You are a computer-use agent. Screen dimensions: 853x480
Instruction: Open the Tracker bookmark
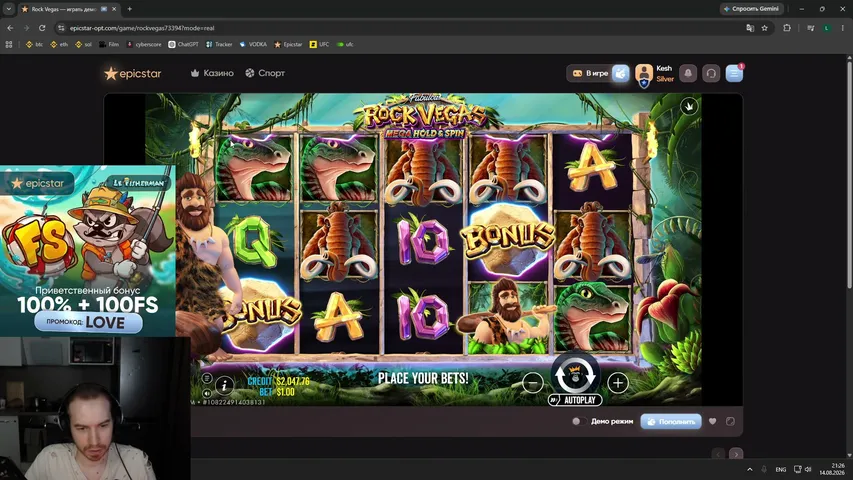[219, 45]
